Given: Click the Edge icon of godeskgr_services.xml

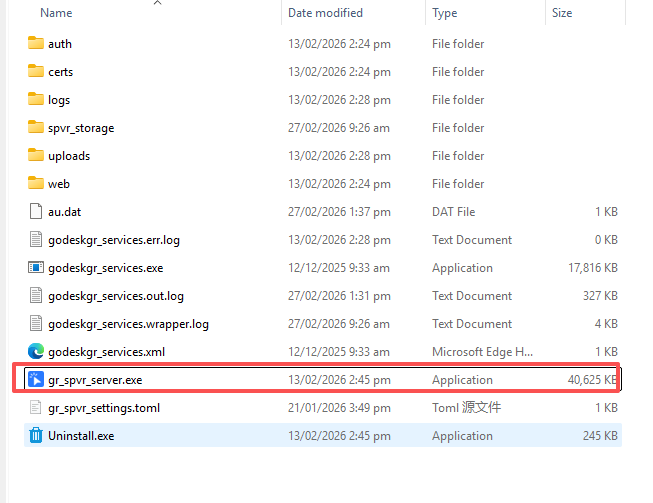Looking at the screenshot, I should pyautogui.click(x=36, y=352).
